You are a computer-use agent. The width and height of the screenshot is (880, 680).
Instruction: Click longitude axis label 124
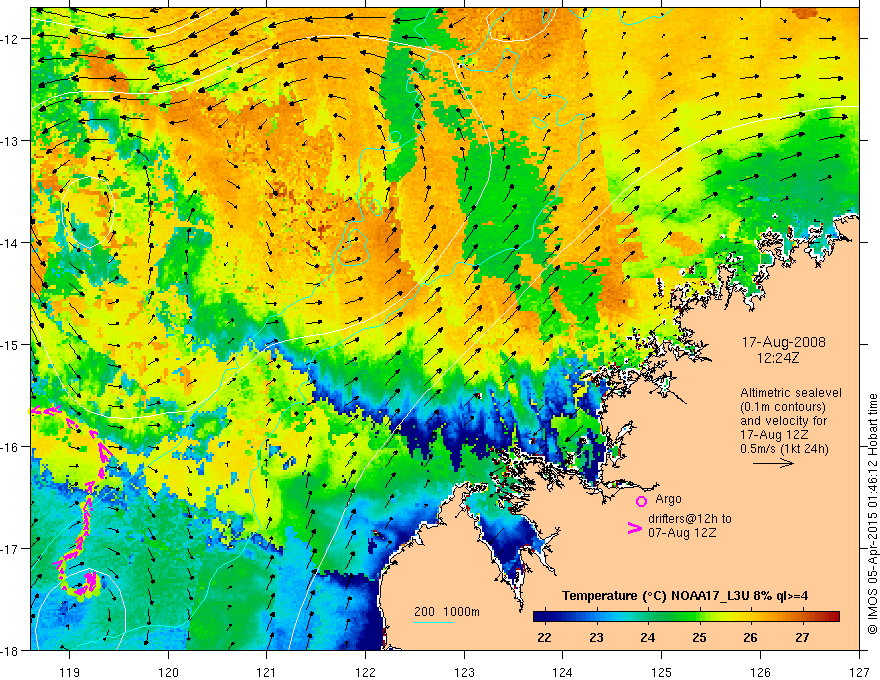pos(563,672)
